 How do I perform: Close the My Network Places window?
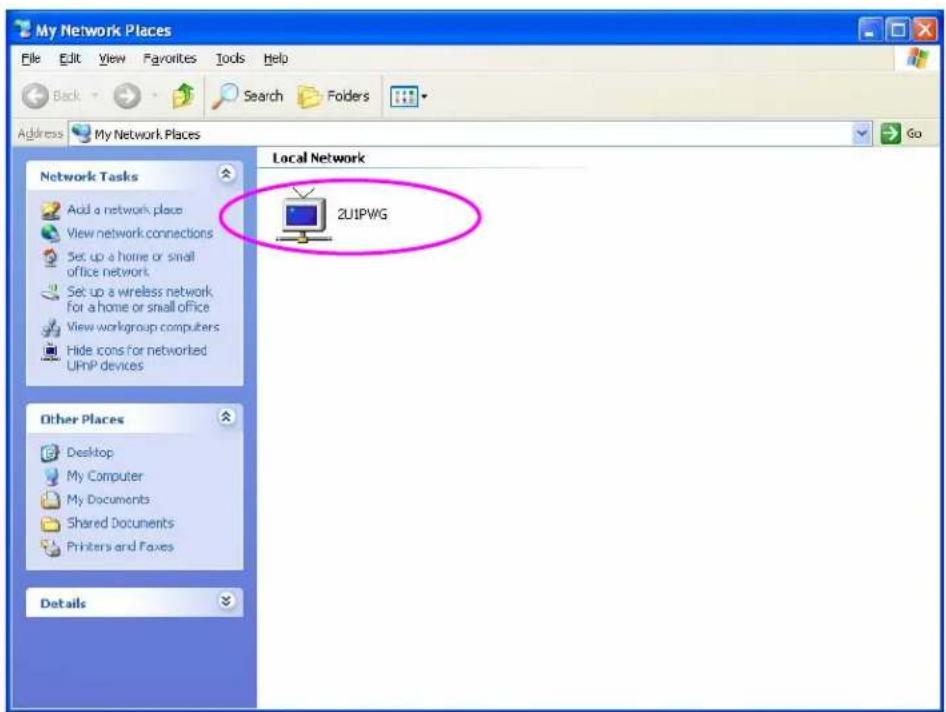[925, 30]
